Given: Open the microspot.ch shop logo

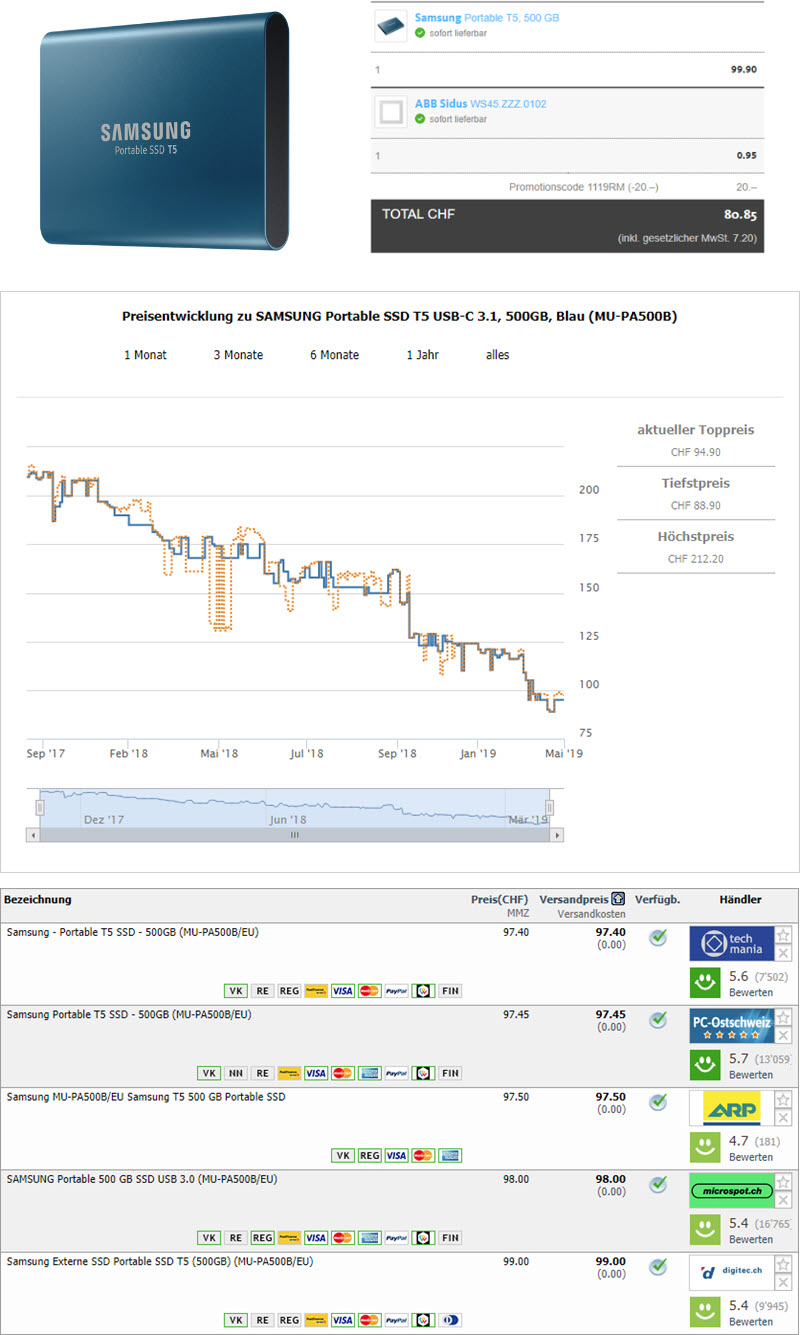Looking at the screenshot, I should (x=731, y=1190).
